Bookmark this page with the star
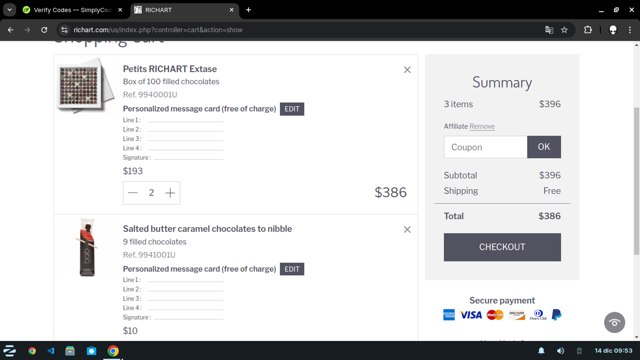This screenshot has height=360, width=640. point(564,30)
